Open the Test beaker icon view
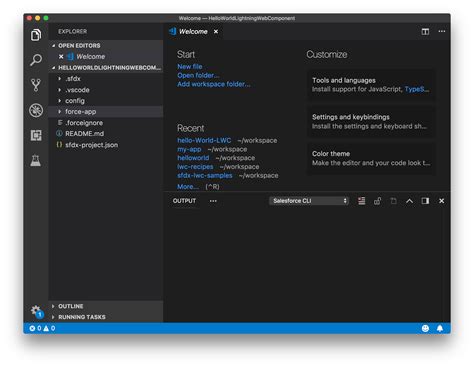474x367 pixels. (36, 161)
